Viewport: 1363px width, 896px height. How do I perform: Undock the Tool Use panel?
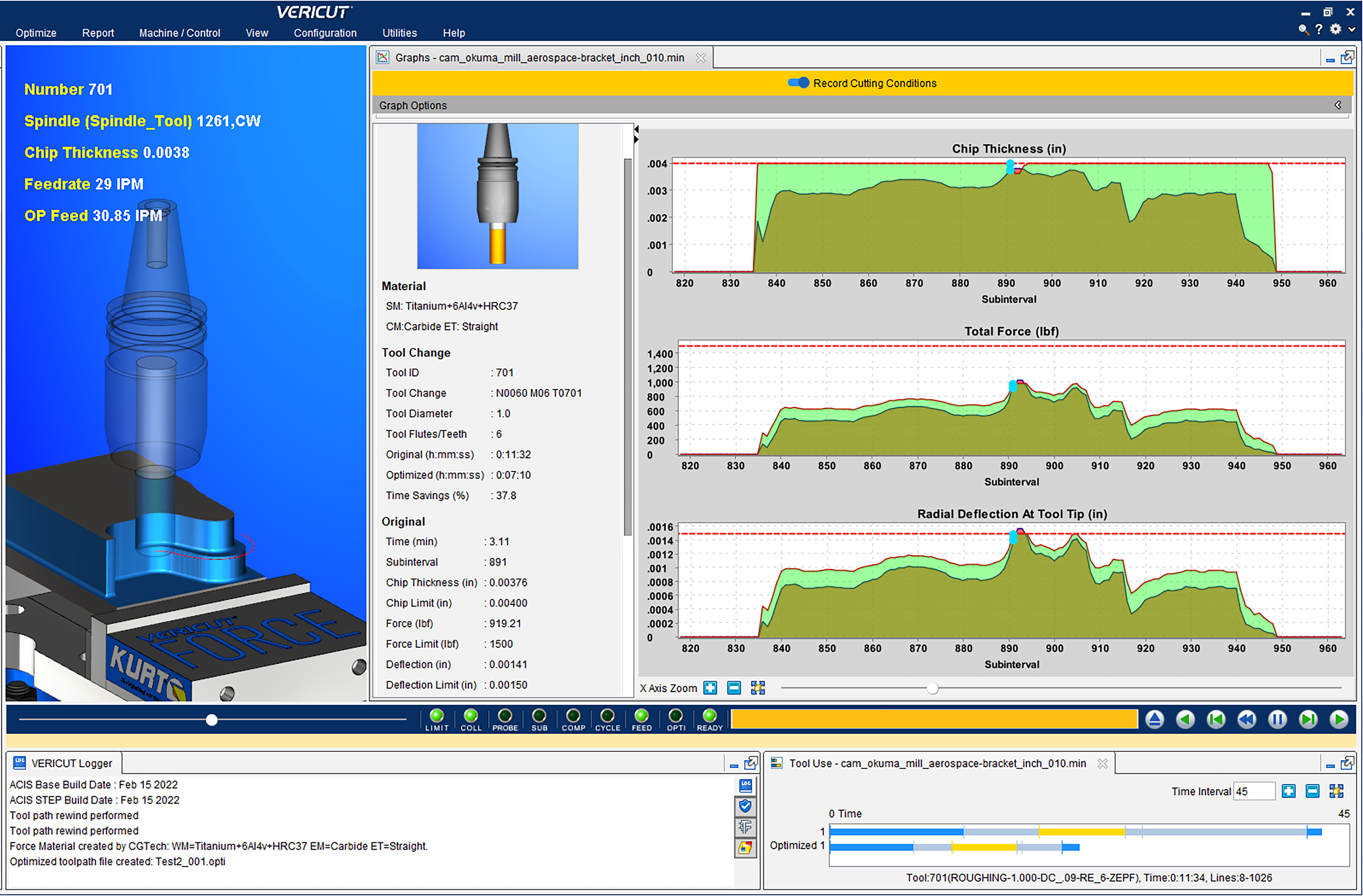[1348, 763]
